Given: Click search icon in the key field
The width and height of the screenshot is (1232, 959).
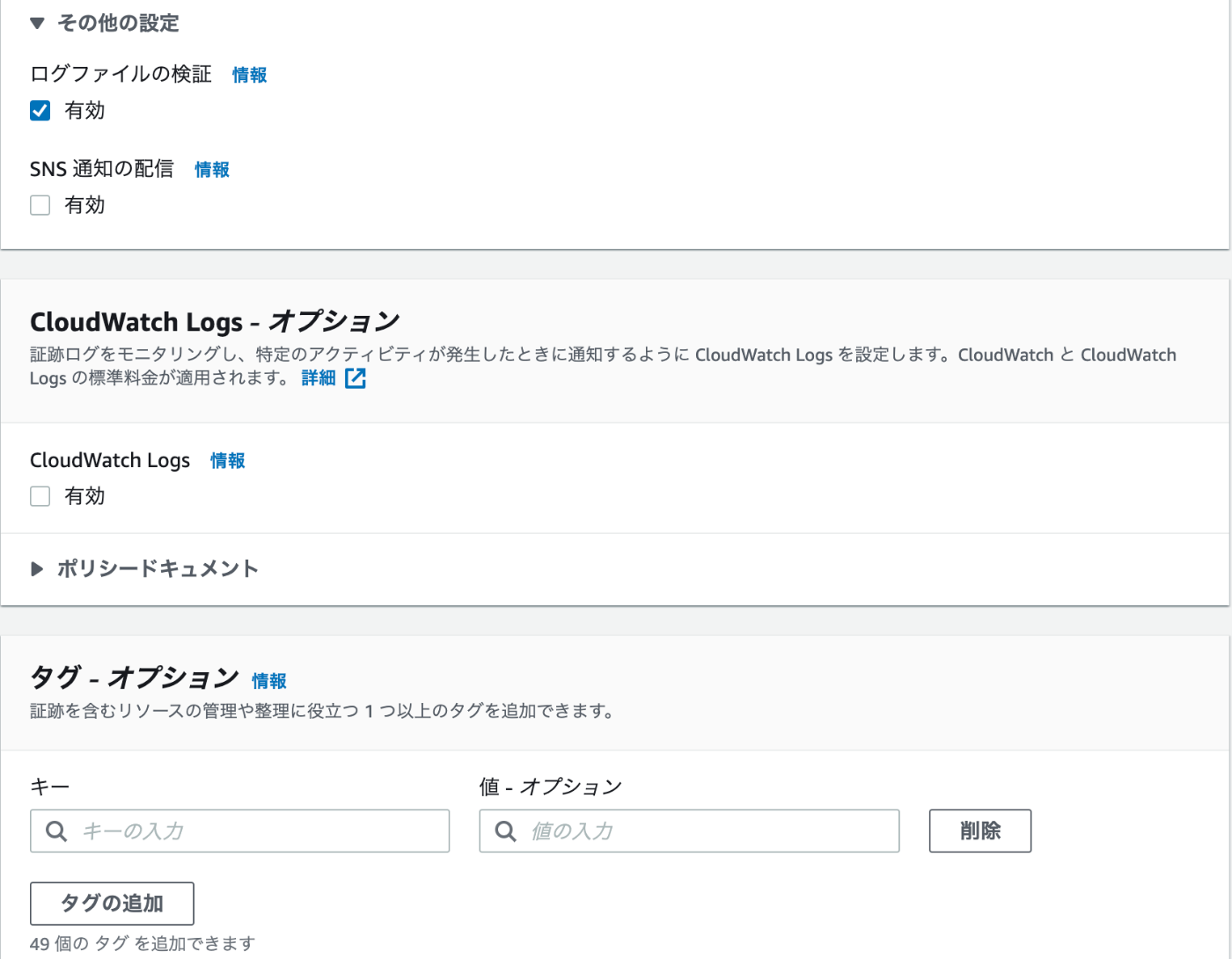Looking at the screenshot, I should [56, 831].
